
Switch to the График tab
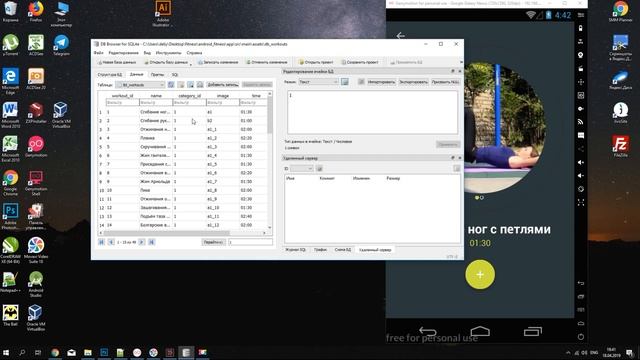click(x=320, y=250)
